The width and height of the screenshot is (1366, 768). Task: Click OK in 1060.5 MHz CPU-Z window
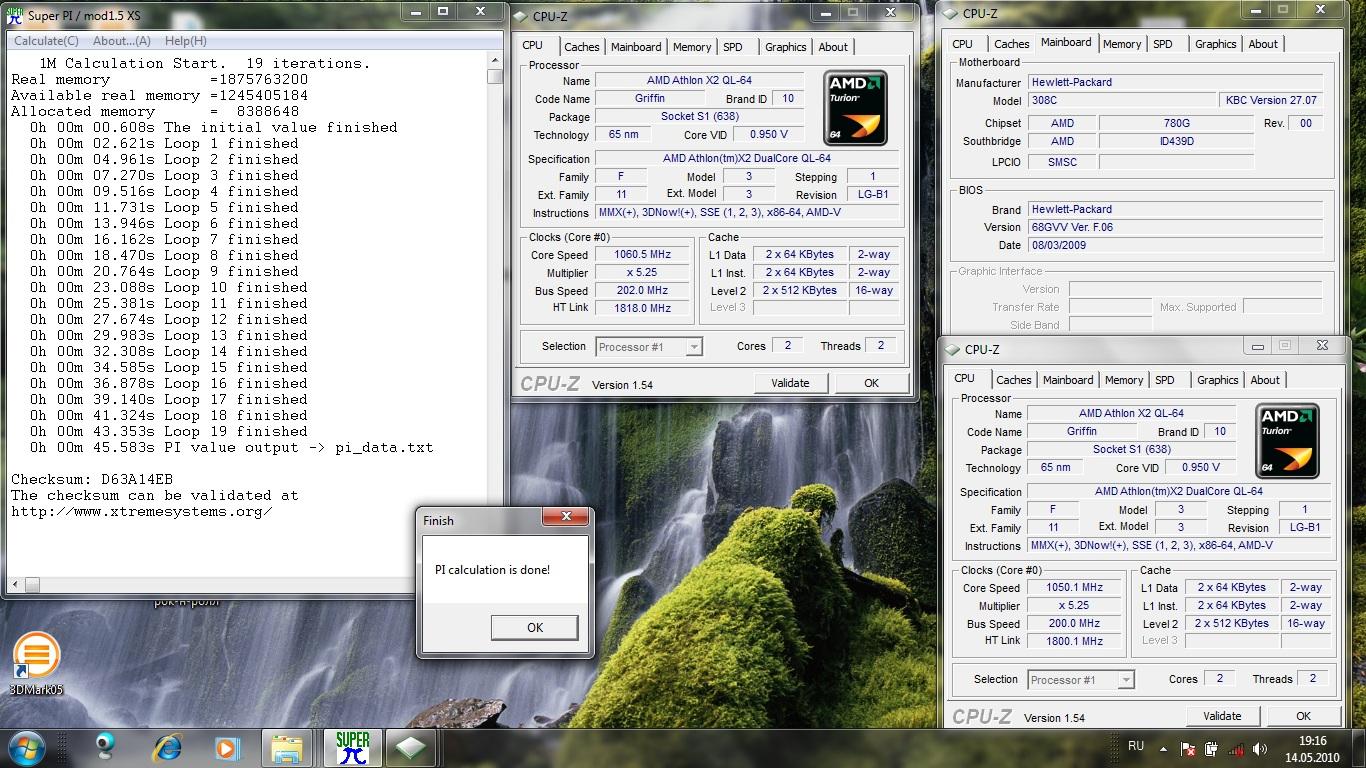[x=871, y=383]
